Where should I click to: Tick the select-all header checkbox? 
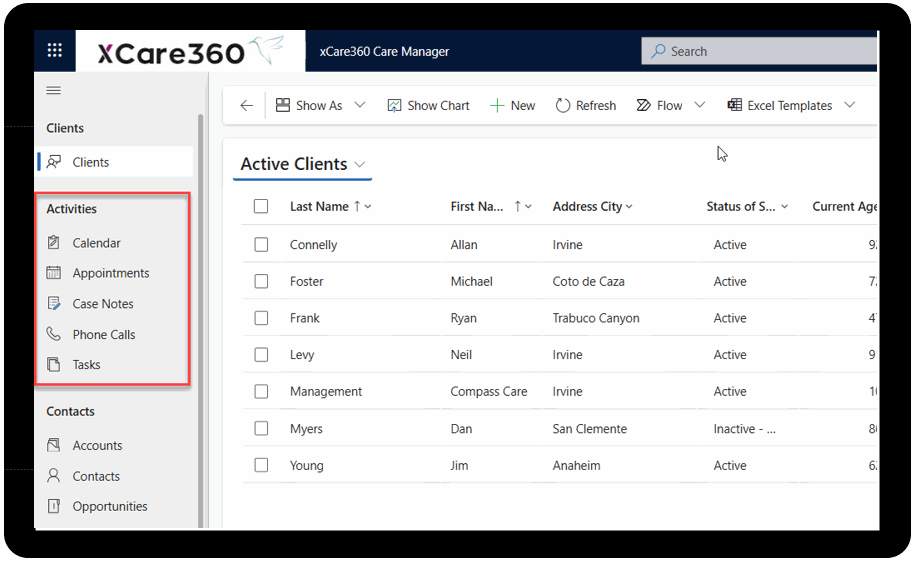click(x=261, y=206)
